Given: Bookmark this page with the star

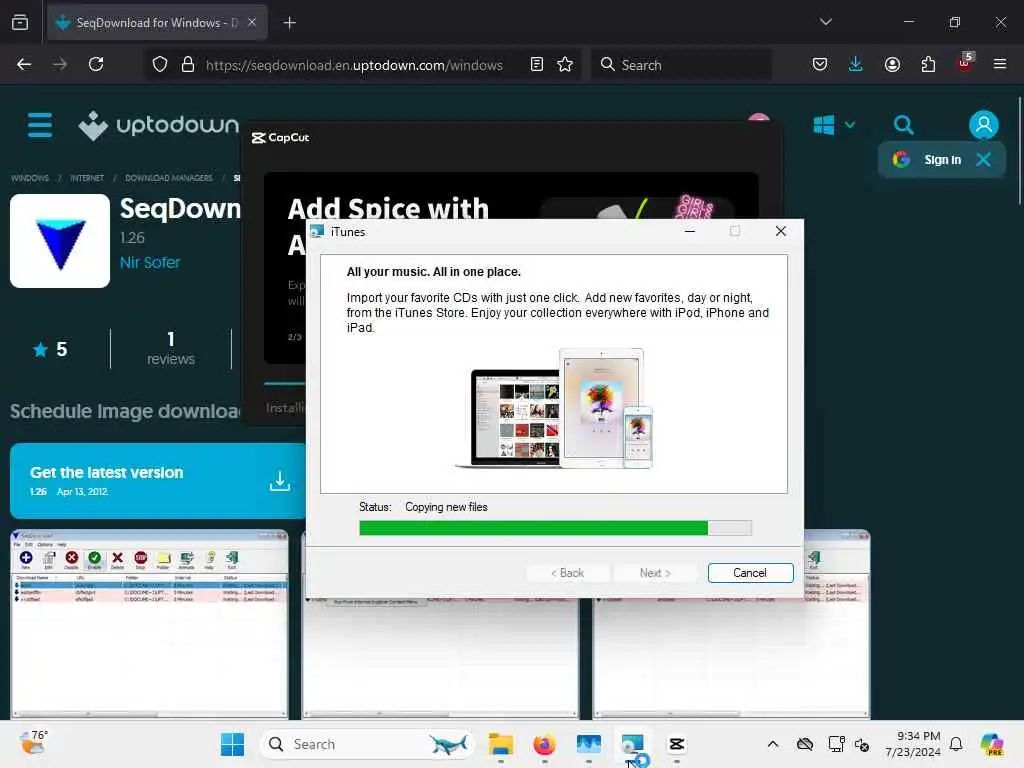Looking at the screenshot, I should tap(565, 64).
